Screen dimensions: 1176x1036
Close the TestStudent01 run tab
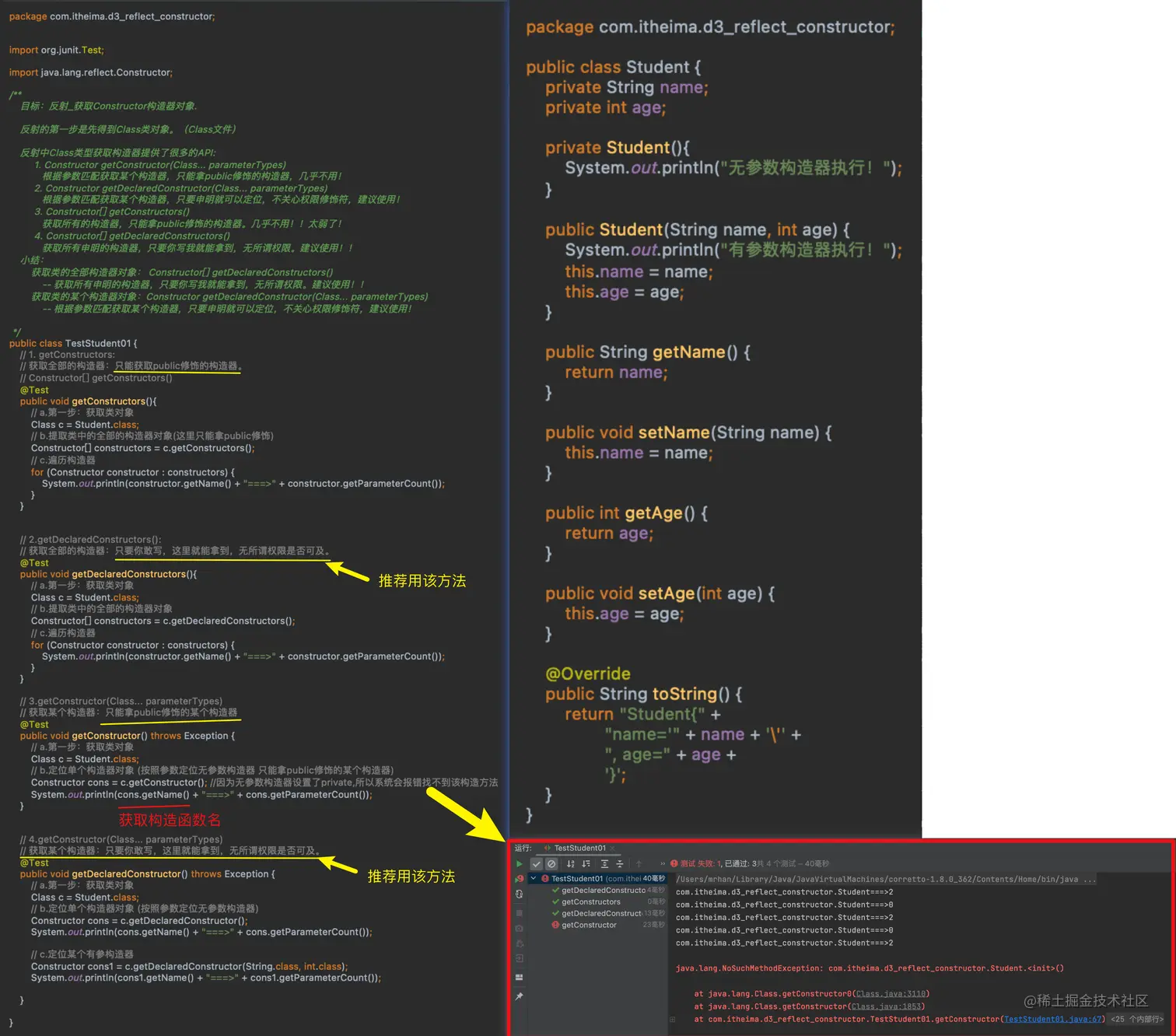(612, 849)
